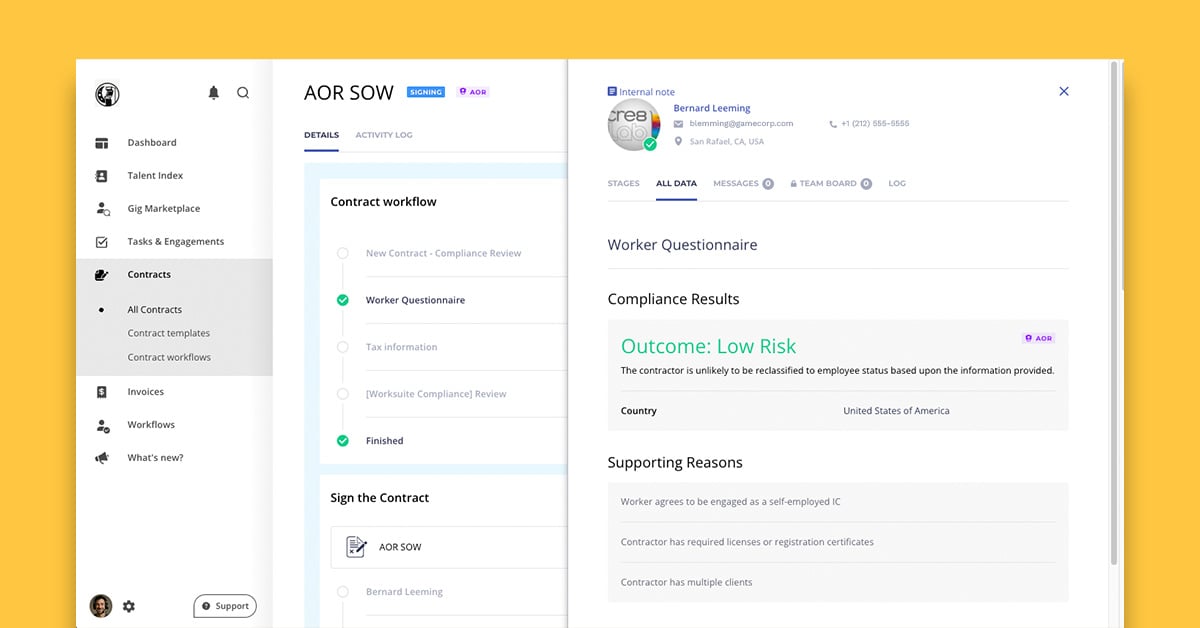
Task: Open Tasks & Engagements icon
Action: pyautogui.click(x=102, y=242)
